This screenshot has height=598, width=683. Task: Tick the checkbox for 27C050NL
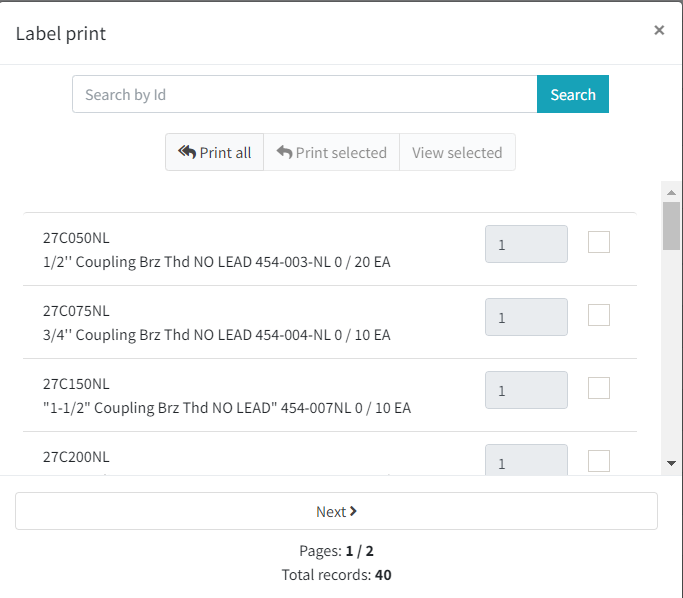click(599, 242)
